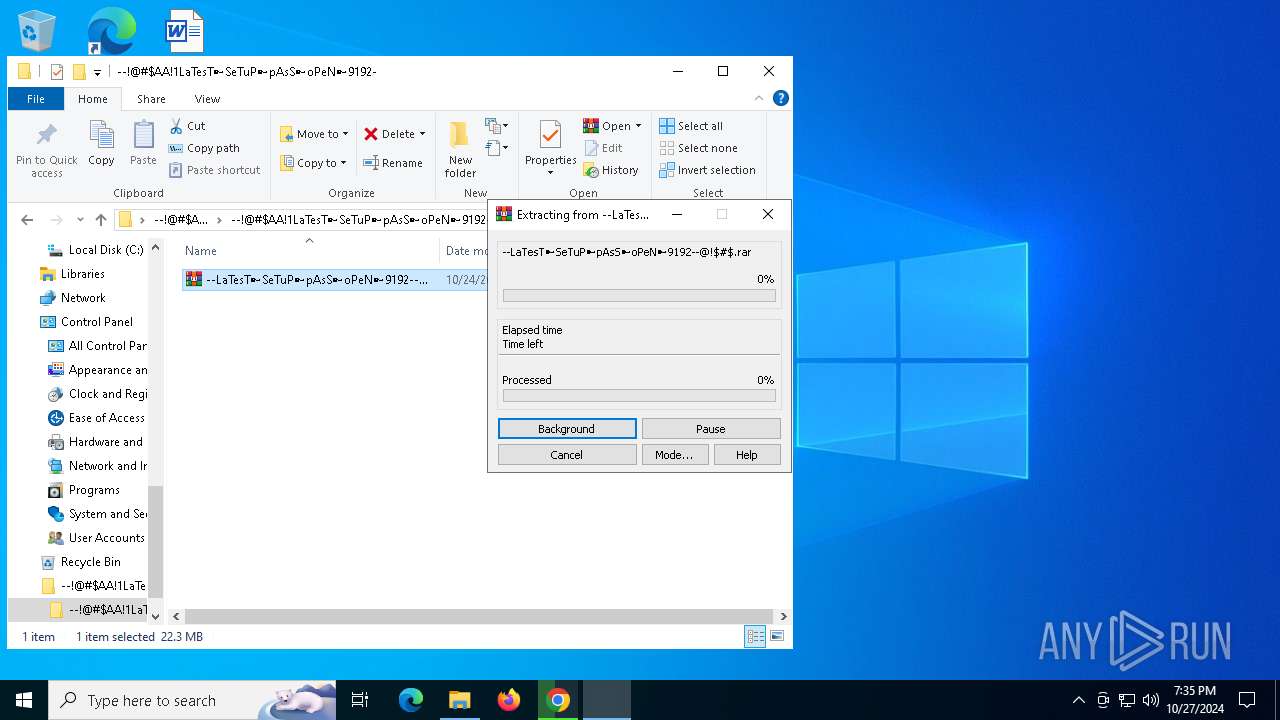Select Network in the navigation pane

[72, 298]
